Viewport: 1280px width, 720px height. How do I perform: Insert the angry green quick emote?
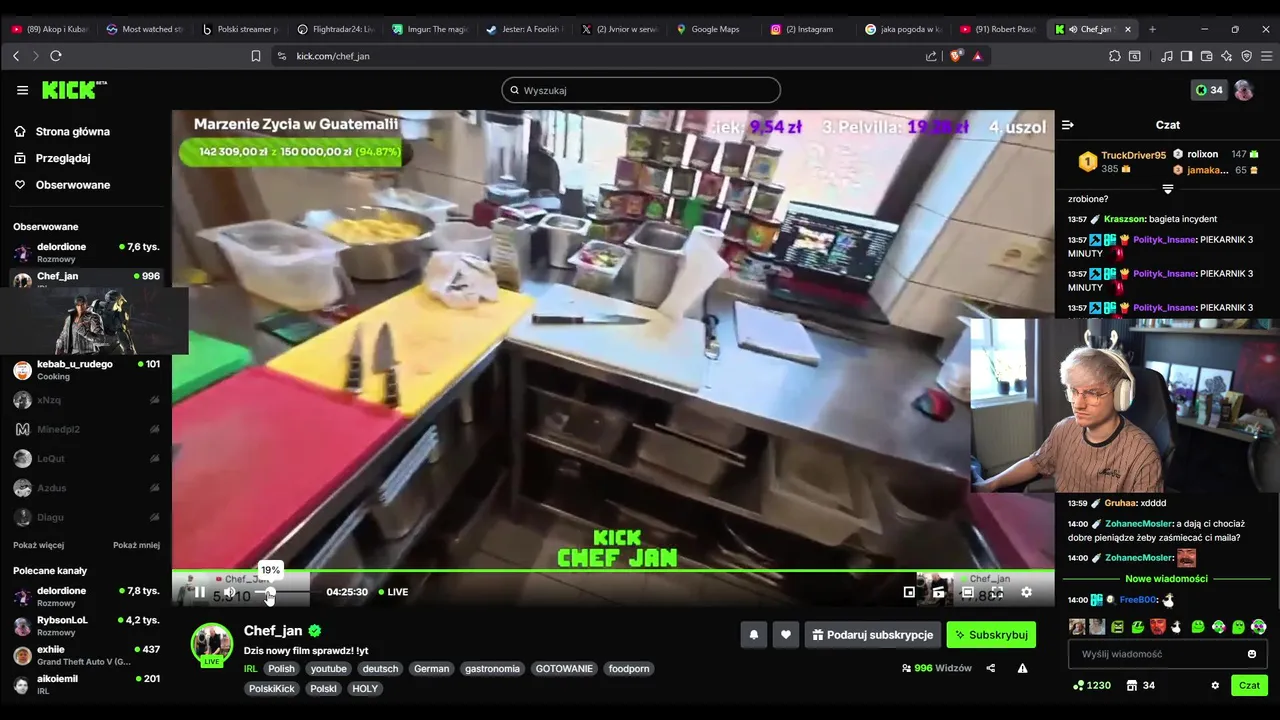point(1117,627)
